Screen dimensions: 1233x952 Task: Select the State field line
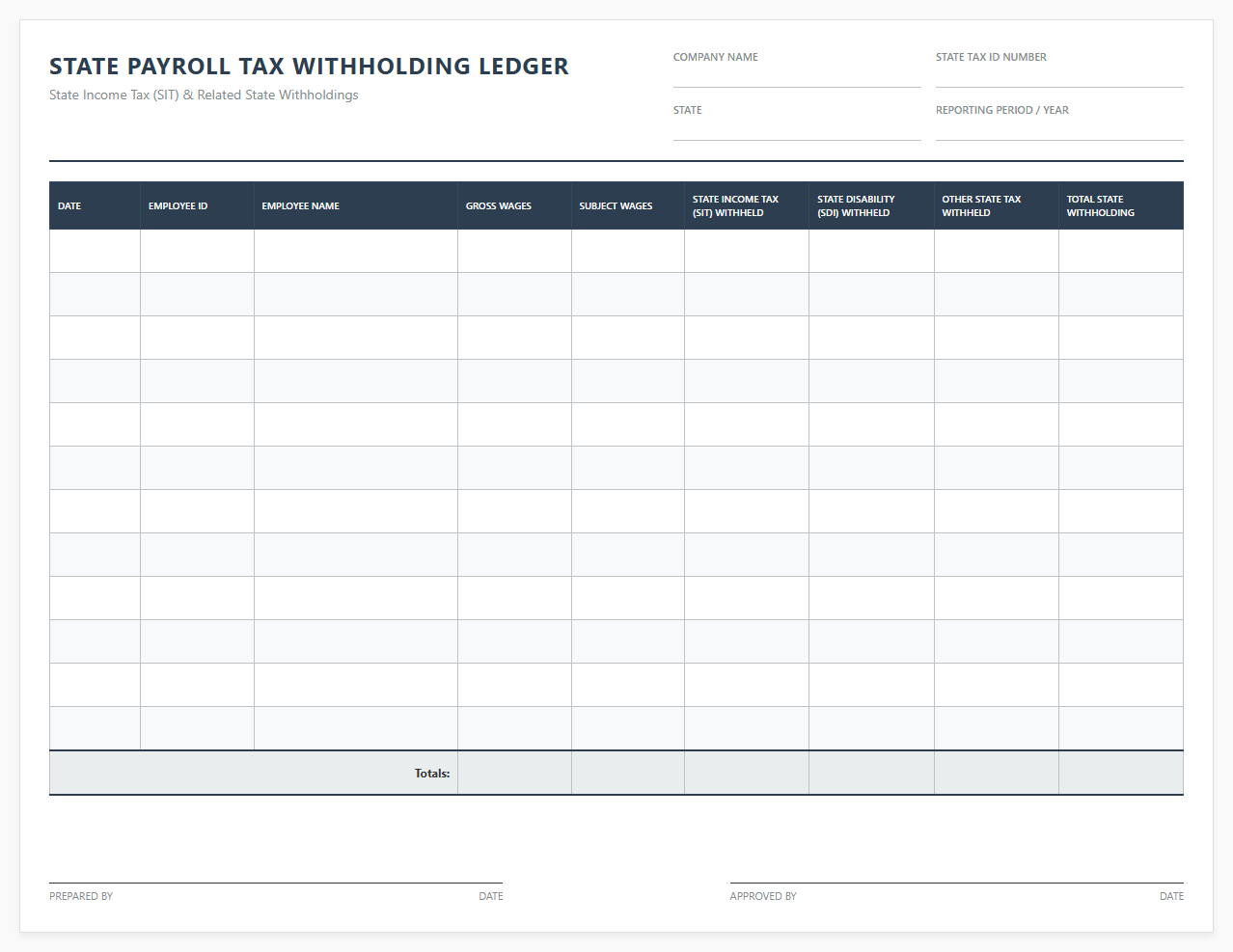[797, 129]
